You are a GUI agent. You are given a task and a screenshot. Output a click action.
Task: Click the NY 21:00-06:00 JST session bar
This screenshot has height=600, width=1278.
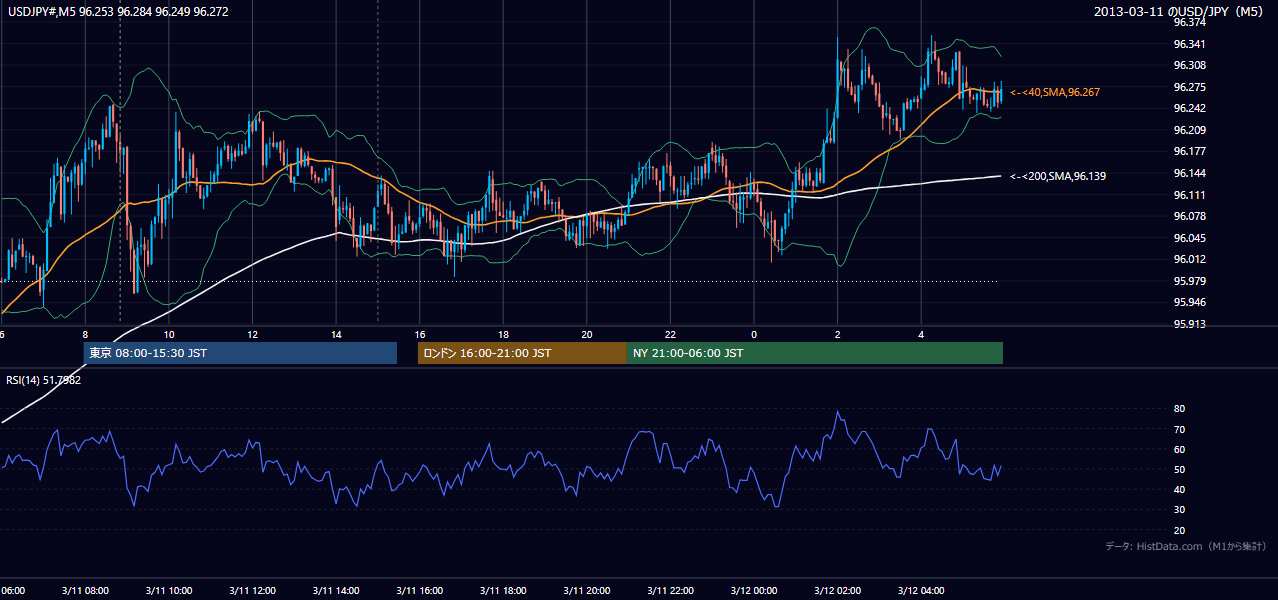click(815, 353)
